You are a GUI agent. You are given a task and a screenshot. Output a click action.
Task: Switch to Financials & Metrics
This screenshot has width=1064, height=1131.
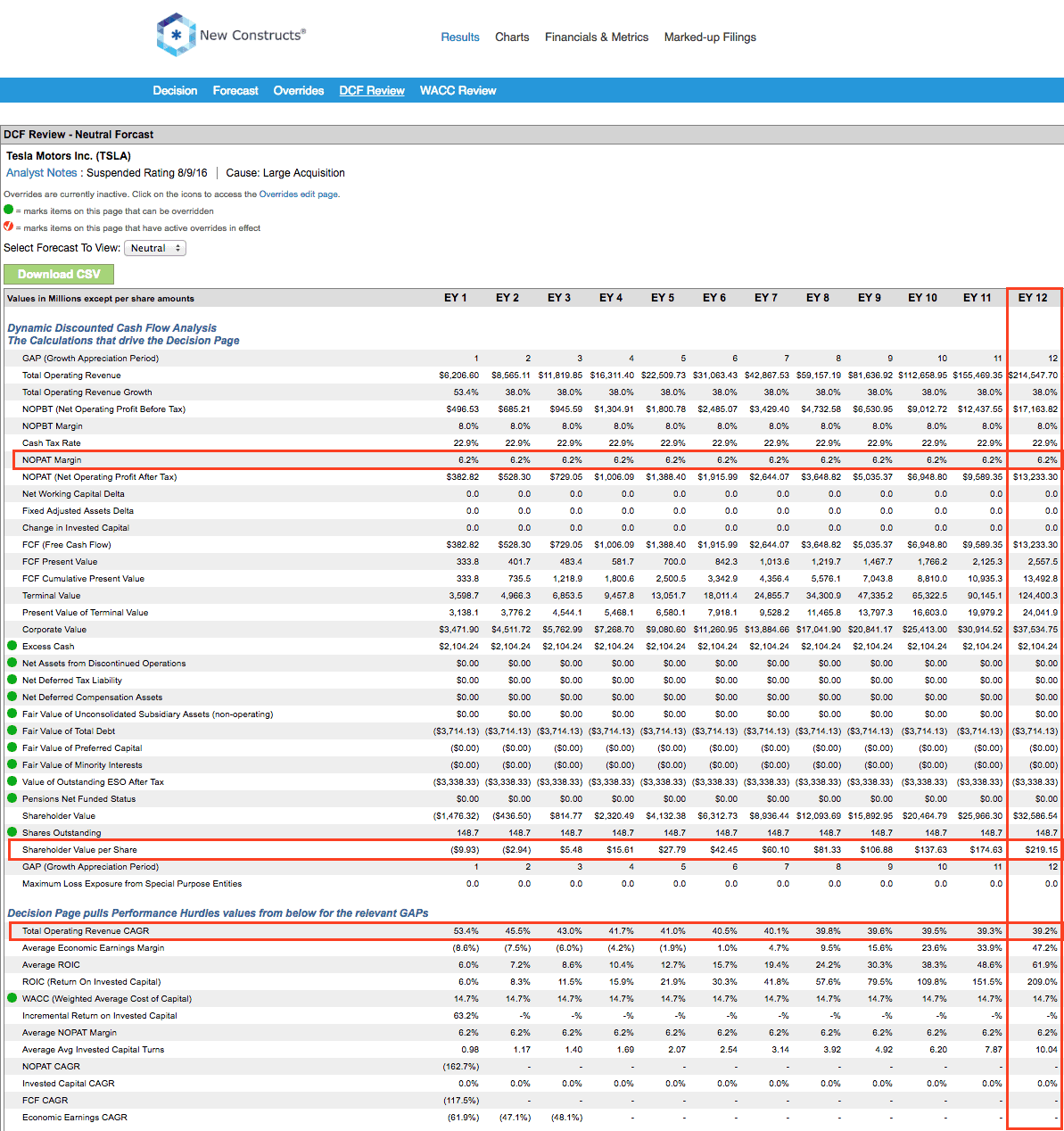tap(597, 37)
